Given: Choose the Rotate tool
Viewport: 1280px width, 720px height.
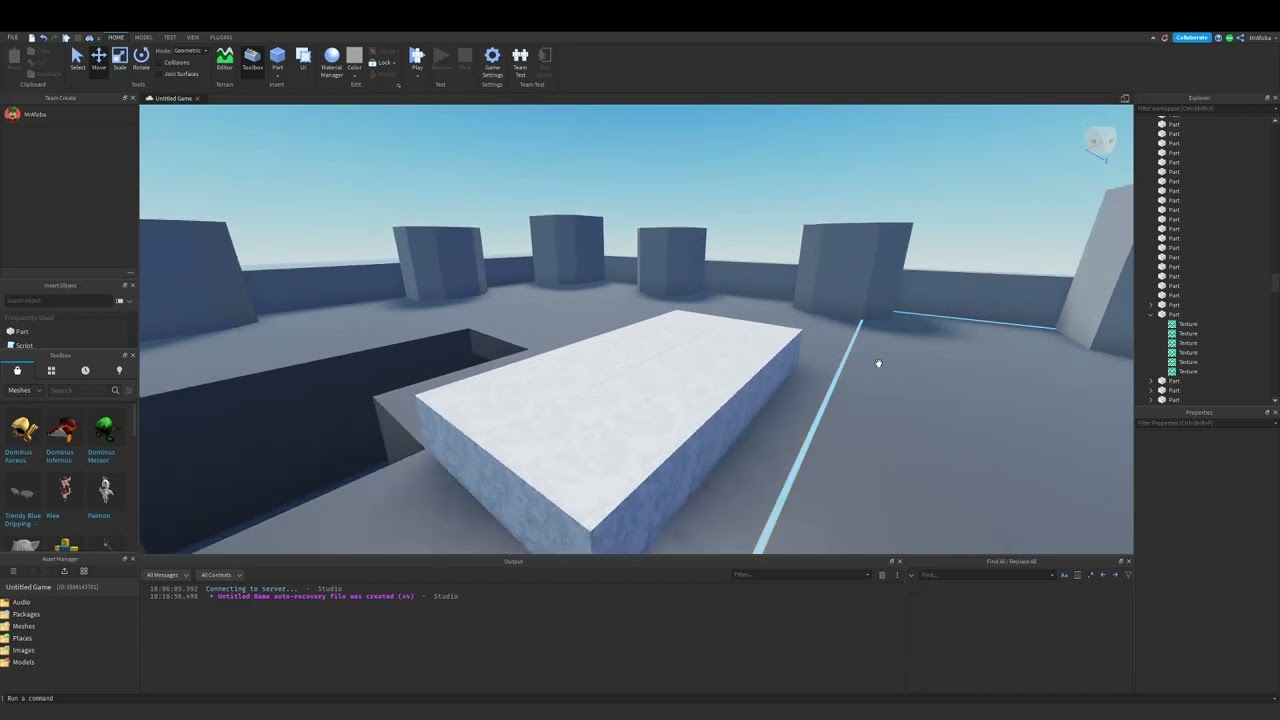Looking at the screenshot, I should [141, 58].
